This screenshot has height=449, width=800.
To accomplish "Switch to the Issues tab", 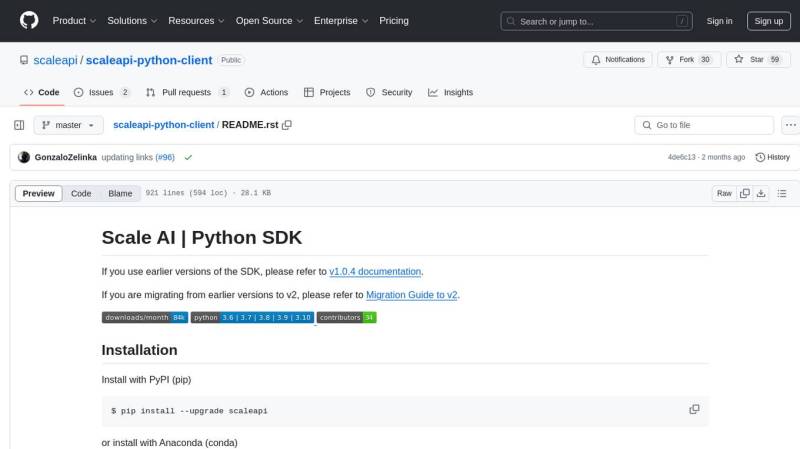I will tap(102, 92).
